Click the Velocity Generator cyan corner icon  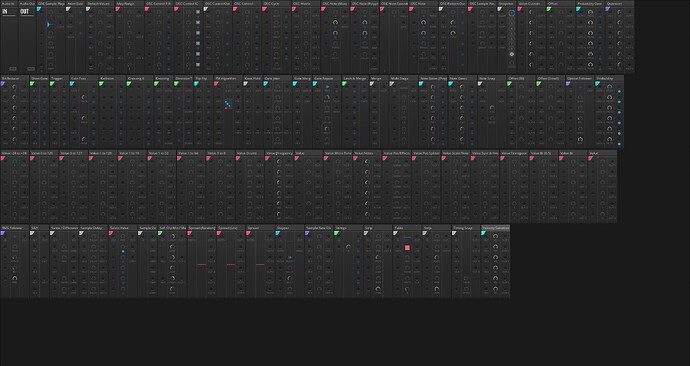(x=483, y=233)
